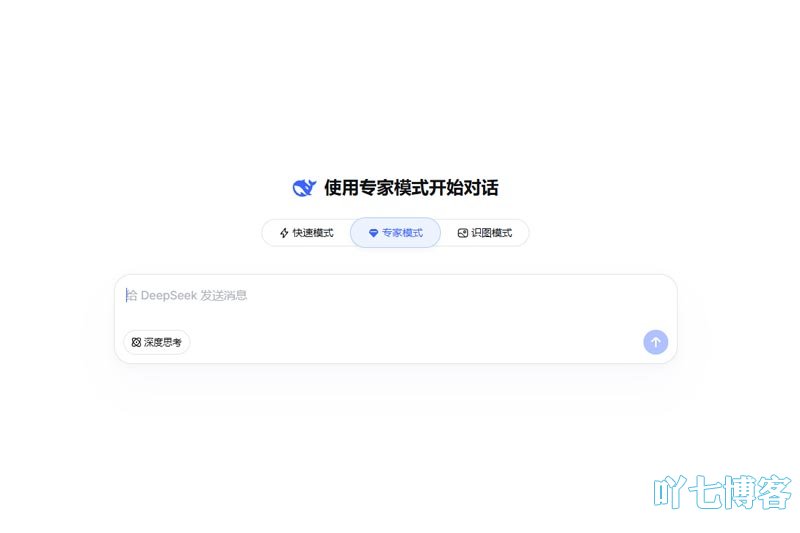The image size is (800, 533).
Task: Click the 使用专家模式开始对话 heading
Action: pos(411,188)
